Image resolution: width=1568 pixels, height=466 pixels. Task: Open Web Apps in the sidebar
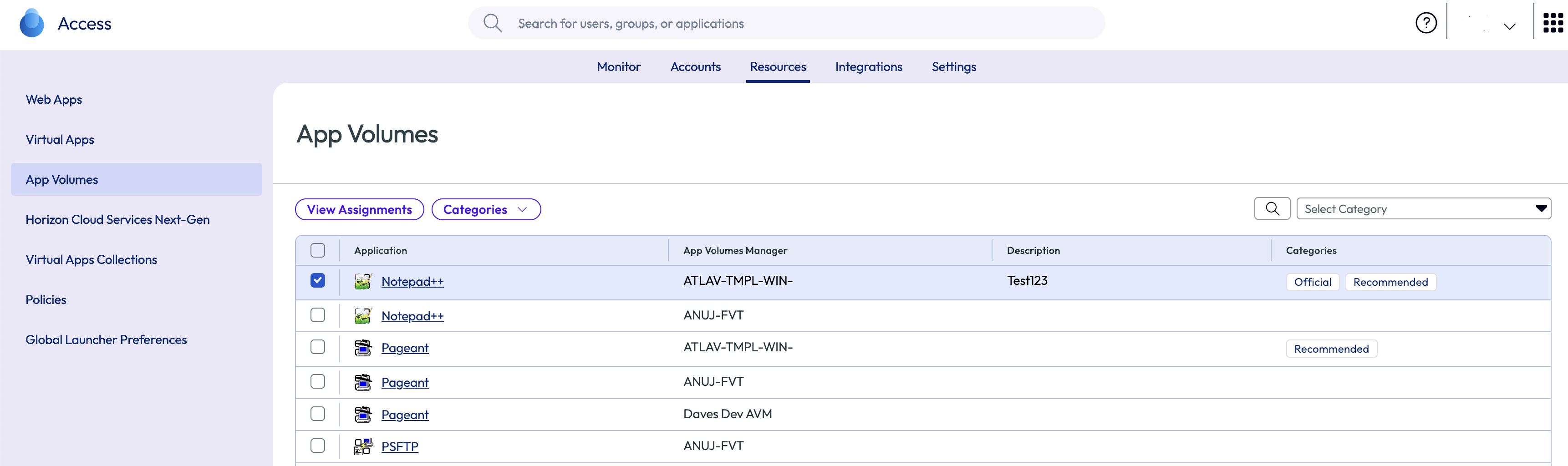point(54,99)
